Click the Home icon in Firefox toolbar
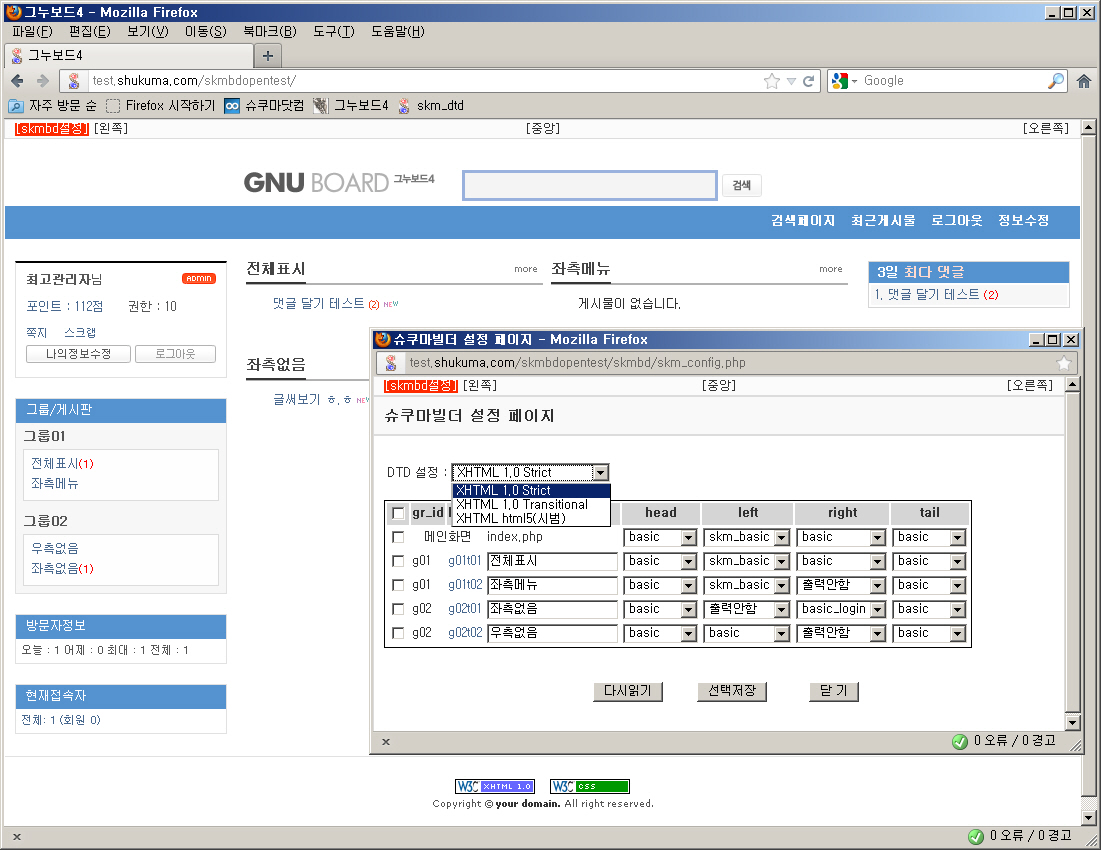The width and height of the screenshot is (1101, 850). [x=1084, y=81]
